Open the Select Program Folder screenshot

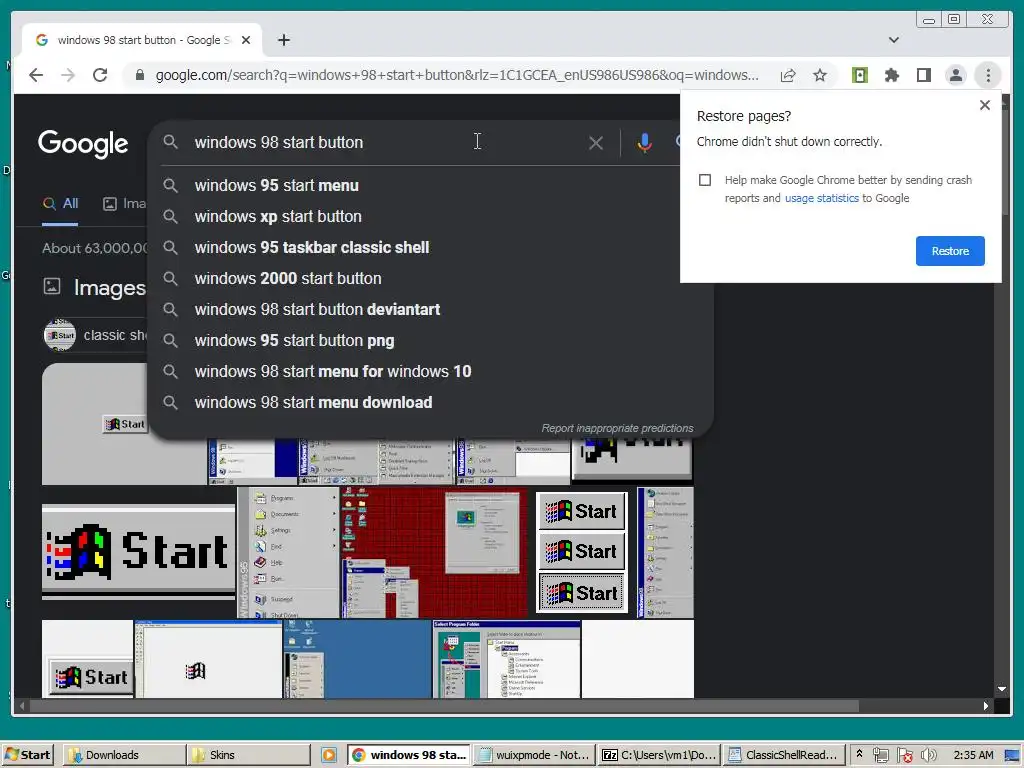click(x=506, y=659)
